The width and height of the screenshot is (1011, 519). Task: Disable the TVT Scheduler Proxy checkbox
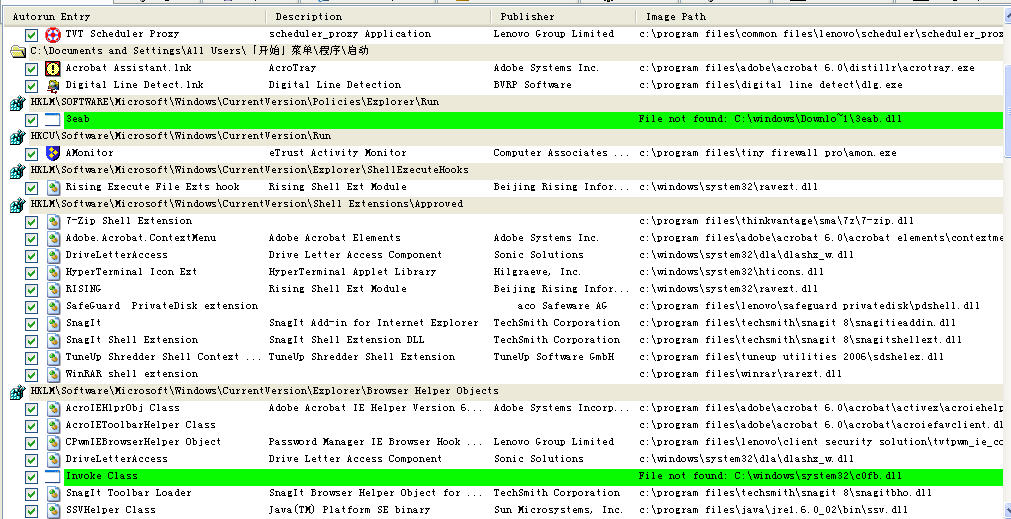(x=31, y=35)
